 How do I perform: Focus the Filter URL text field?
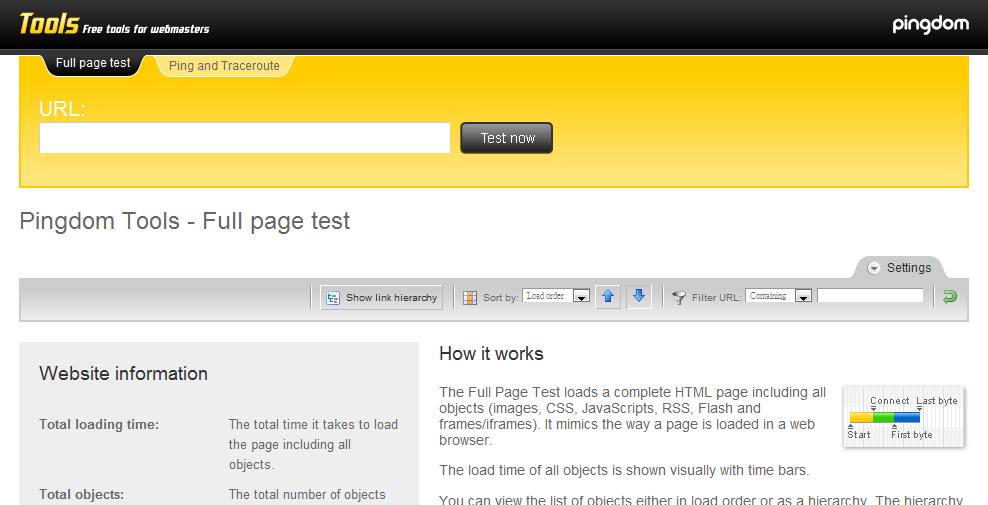[870, 296]
